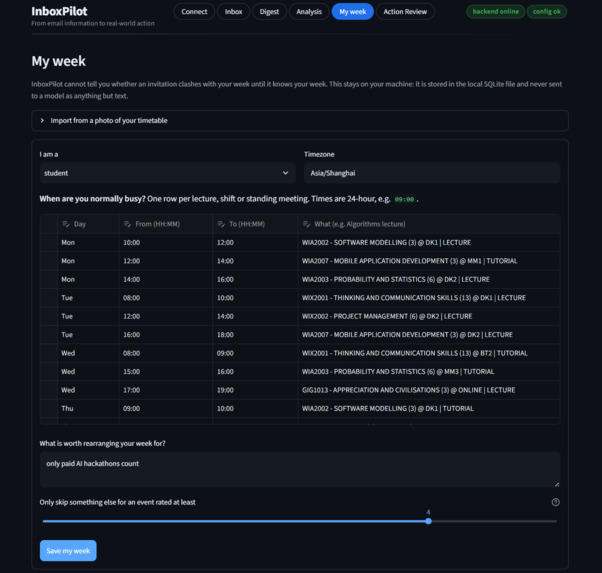Viewport: 602px width, 573px height.
Task: Click the To cell showing 18:00
Action: [x=255, y=335]
